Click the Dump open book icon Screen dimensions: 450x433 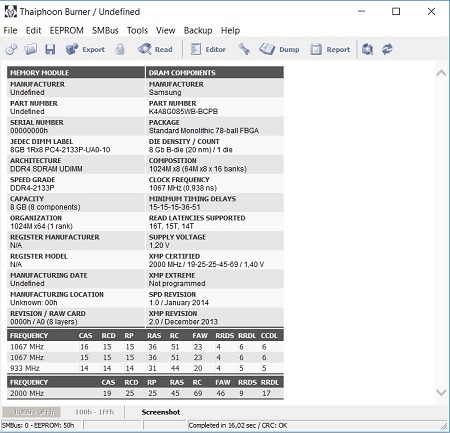click(267, 49)
